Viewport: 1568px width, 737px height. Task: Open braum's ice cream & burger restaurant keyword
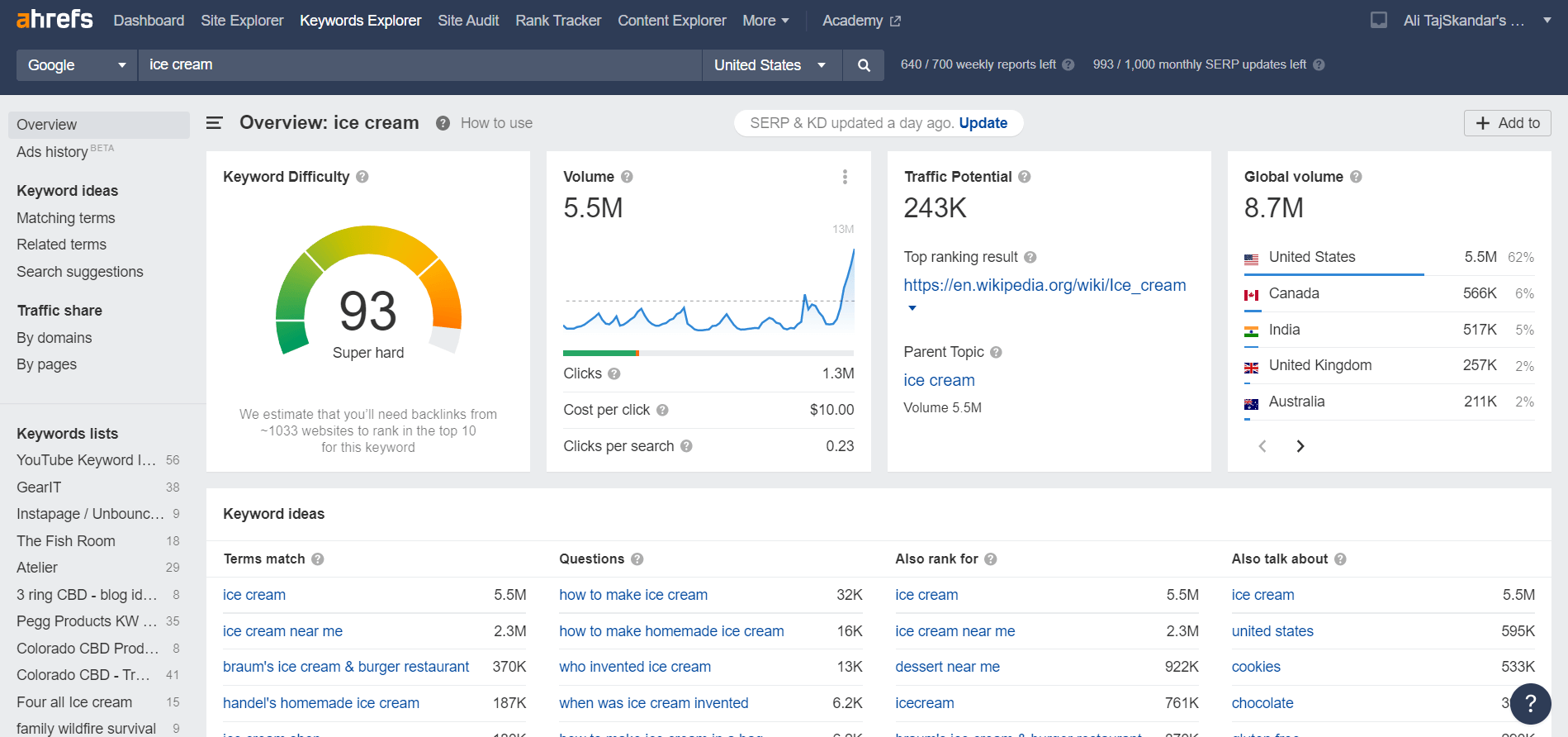coord(346,667)
